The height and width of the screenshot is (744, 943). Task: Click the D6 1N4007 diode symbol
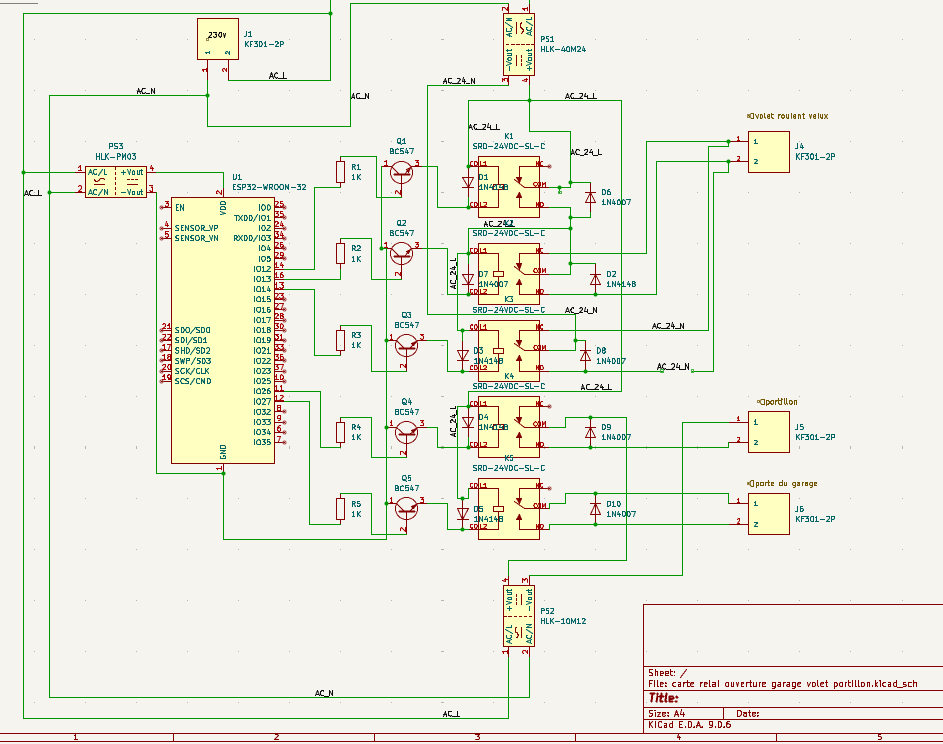(x=591, y=197)
